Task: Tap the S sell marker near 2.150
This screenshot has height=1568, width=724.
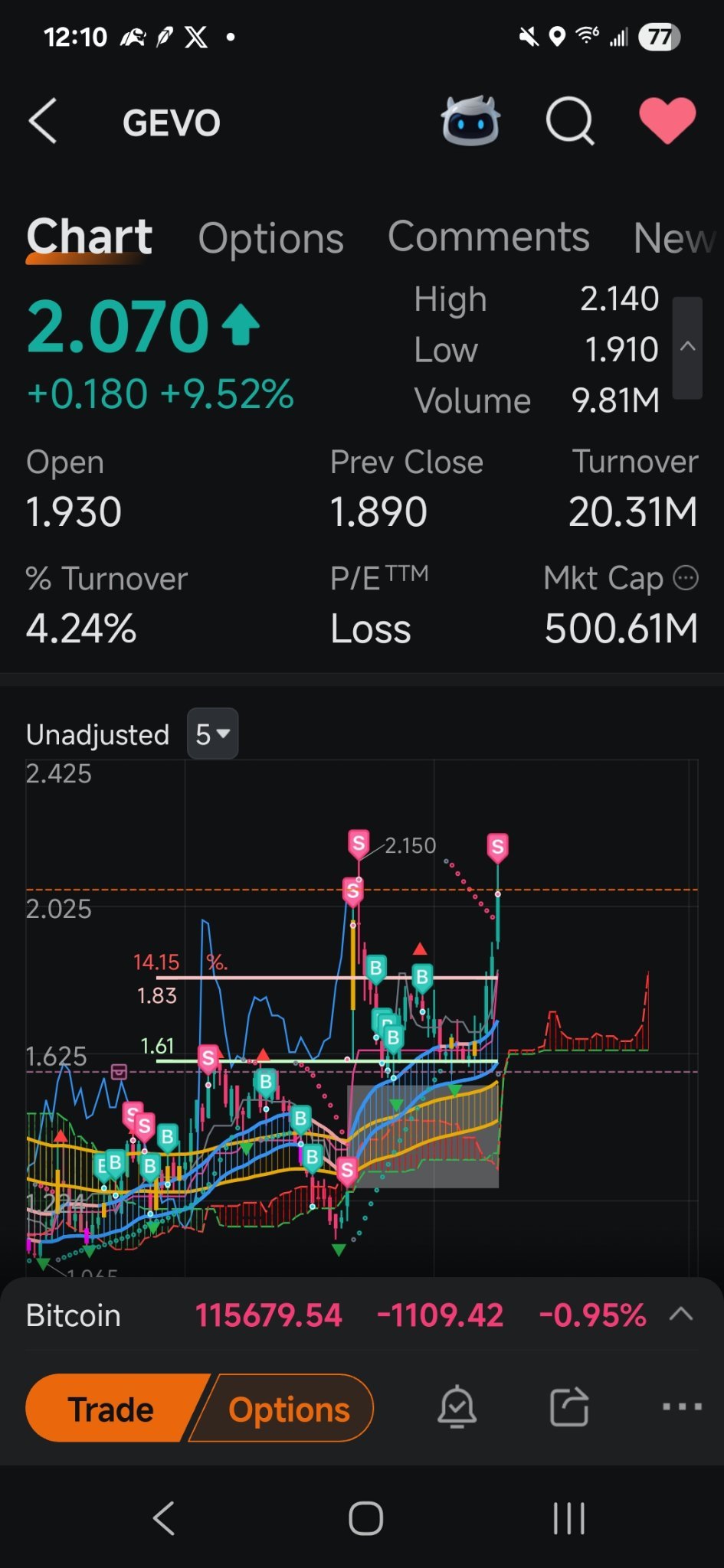Action: coord(359,844)
